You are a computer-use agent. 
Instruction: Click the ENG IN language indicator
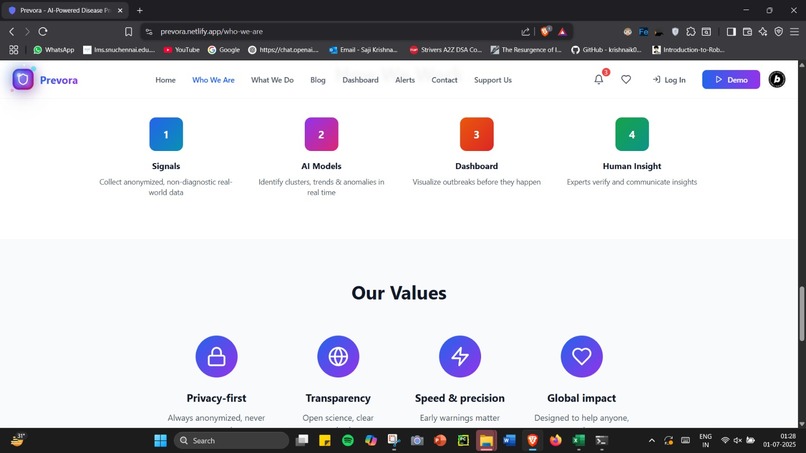point(706,441)
